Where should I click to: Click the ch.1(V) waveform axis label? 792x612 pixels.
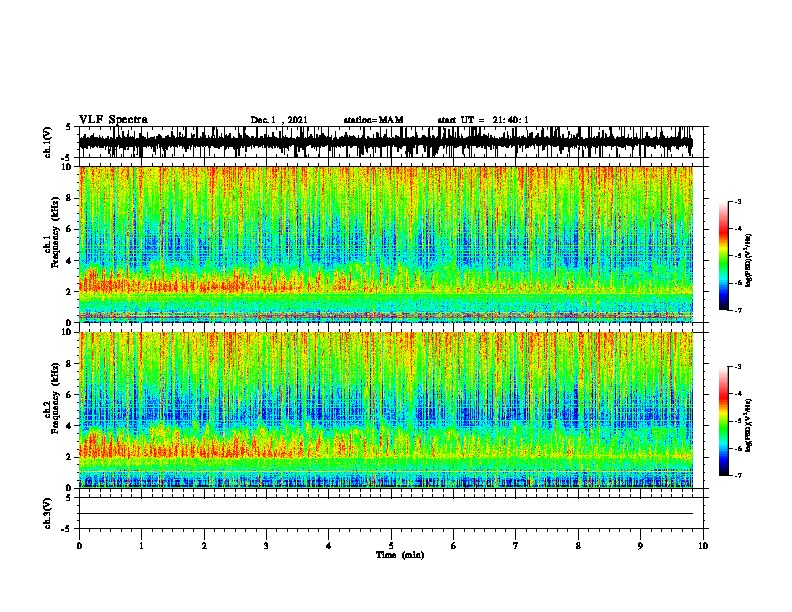click(x=48, y=142)
